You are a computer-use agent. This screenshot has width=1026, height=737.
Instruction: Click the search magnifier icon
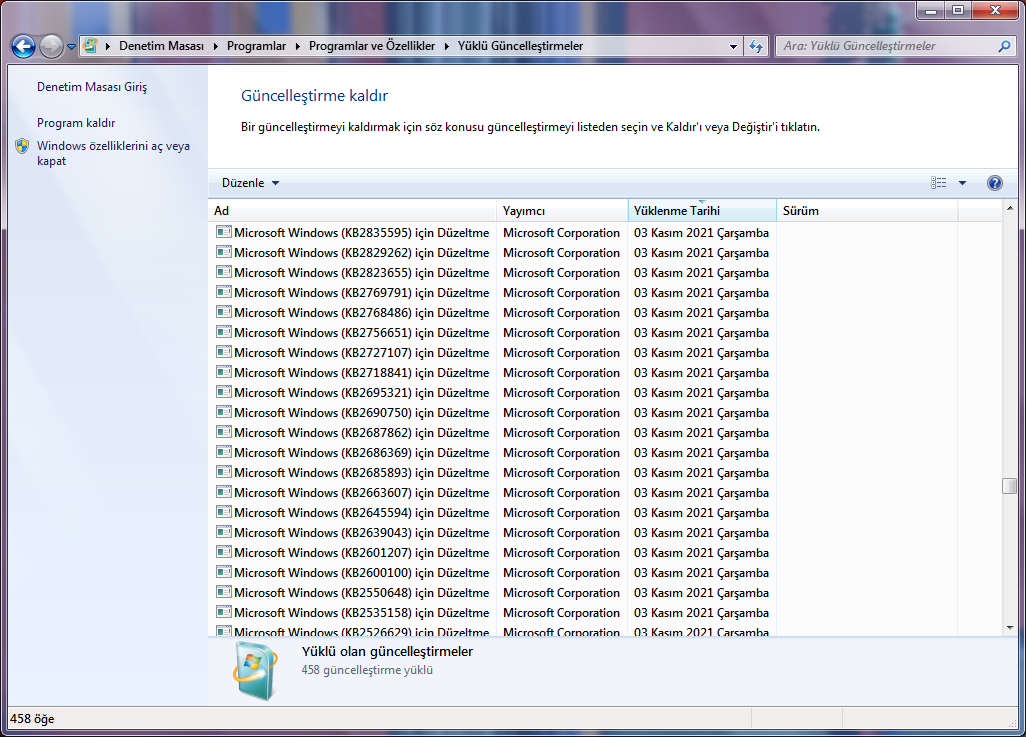[1004, 46]
